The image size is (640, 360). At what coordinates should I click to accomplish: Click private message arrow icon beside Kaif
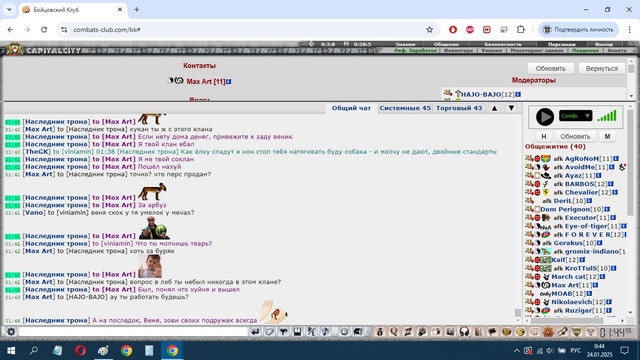[x=529, y=260]
